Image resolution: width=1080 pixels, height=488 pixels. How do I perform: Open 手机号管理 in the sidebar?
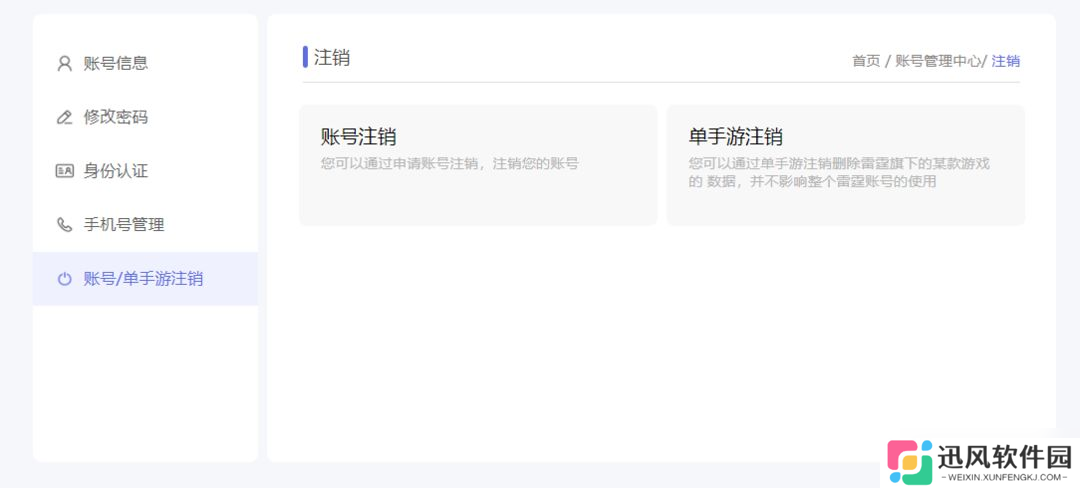point(145,224)
